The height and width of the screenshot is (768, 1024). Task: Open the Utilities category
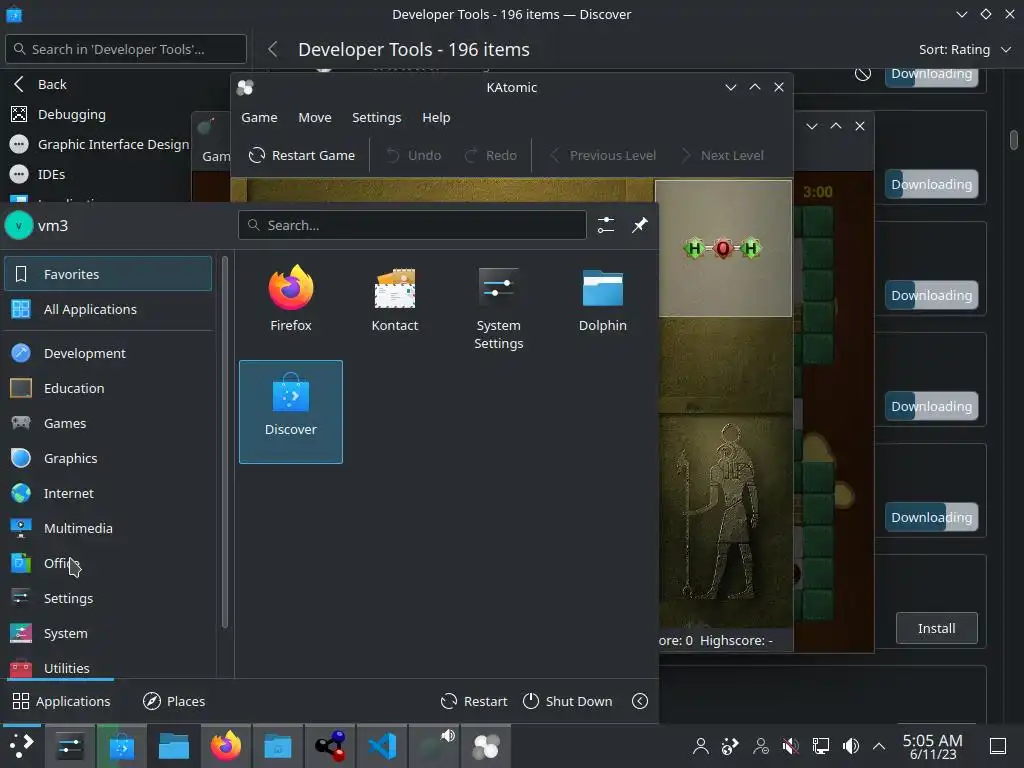[108, 667]
